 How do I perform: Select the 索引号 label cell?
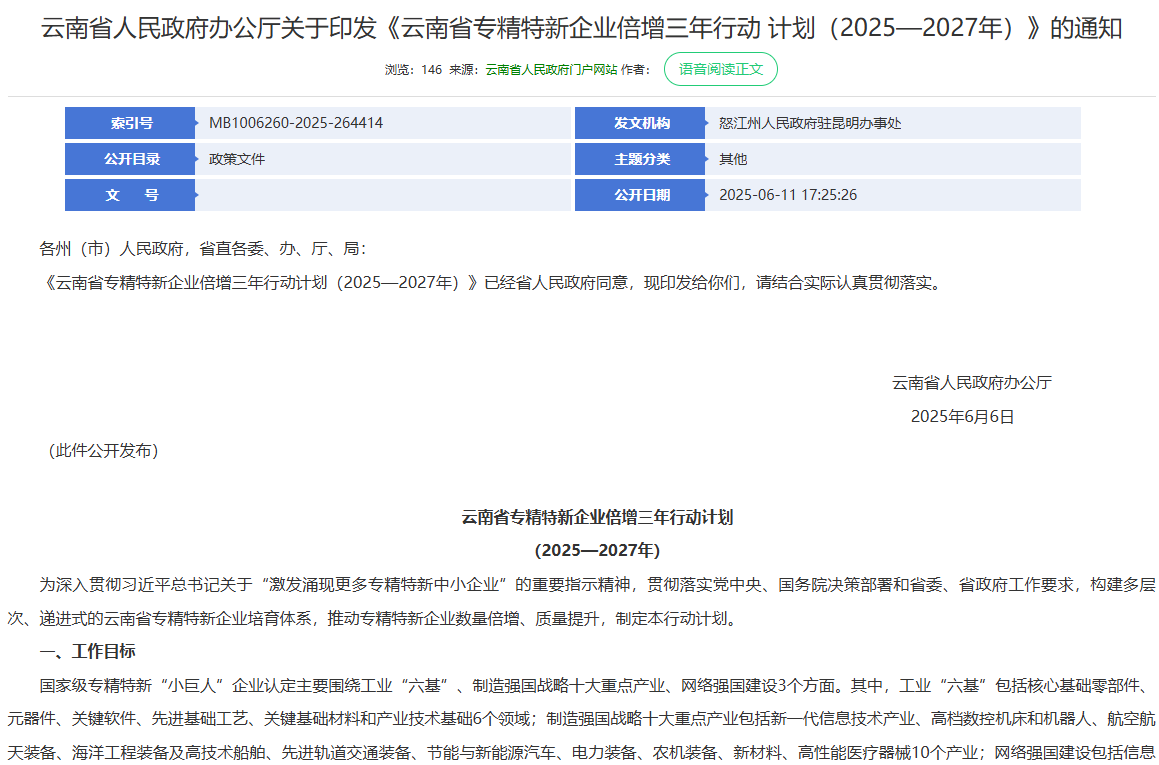click(x=130, y=123)
